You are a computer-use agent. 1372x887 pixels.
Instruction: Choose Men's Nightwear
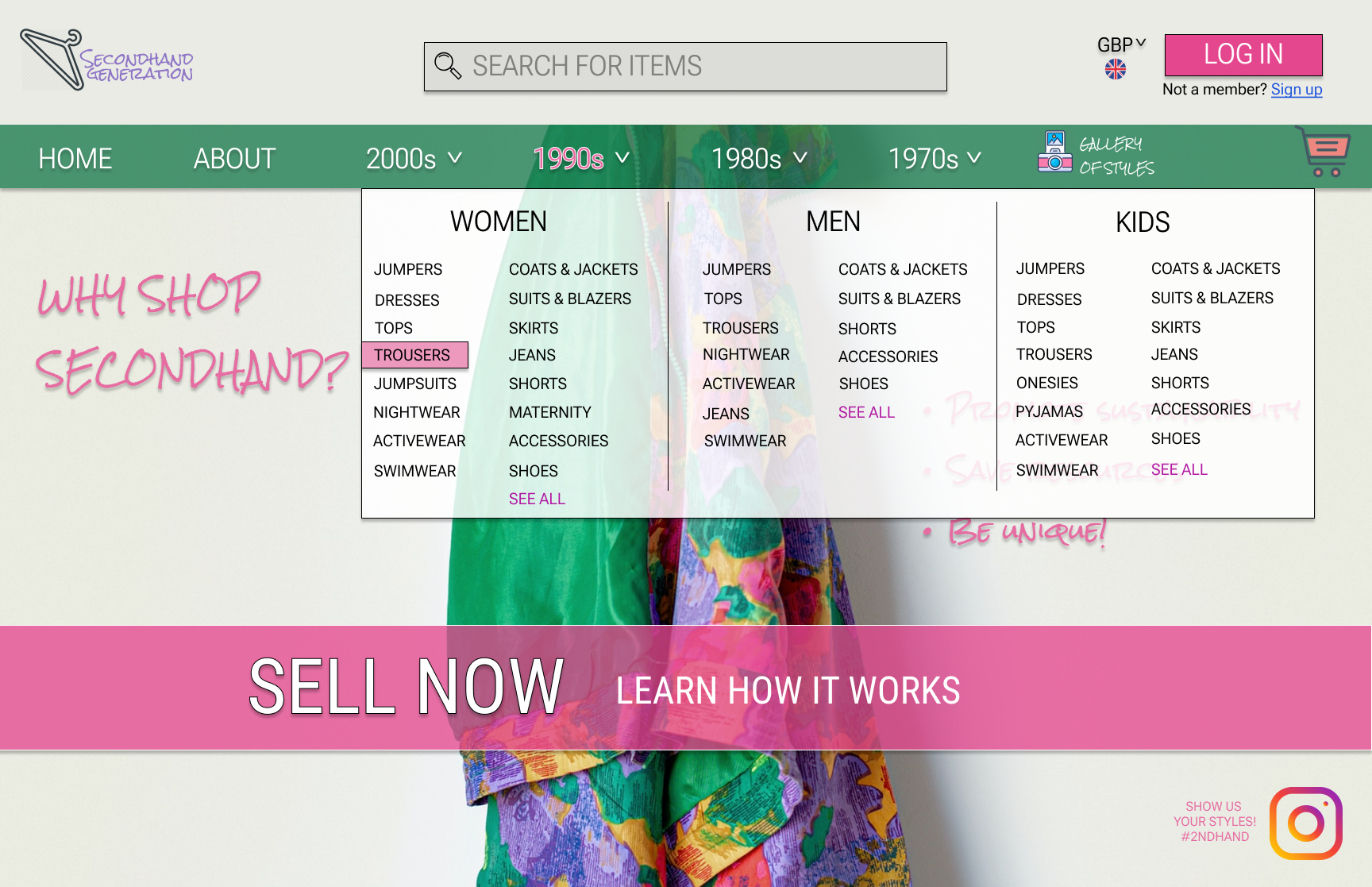point(746,355)
